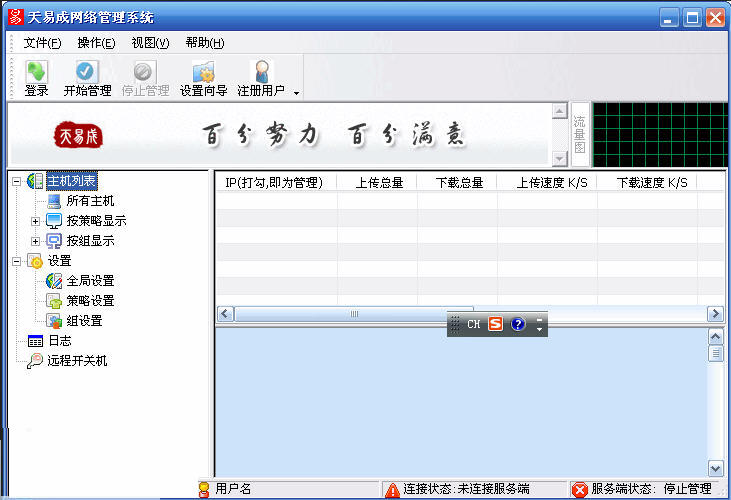Select 远程开关机 label in tree
731x500 pixels.
(x=77, y=361)
